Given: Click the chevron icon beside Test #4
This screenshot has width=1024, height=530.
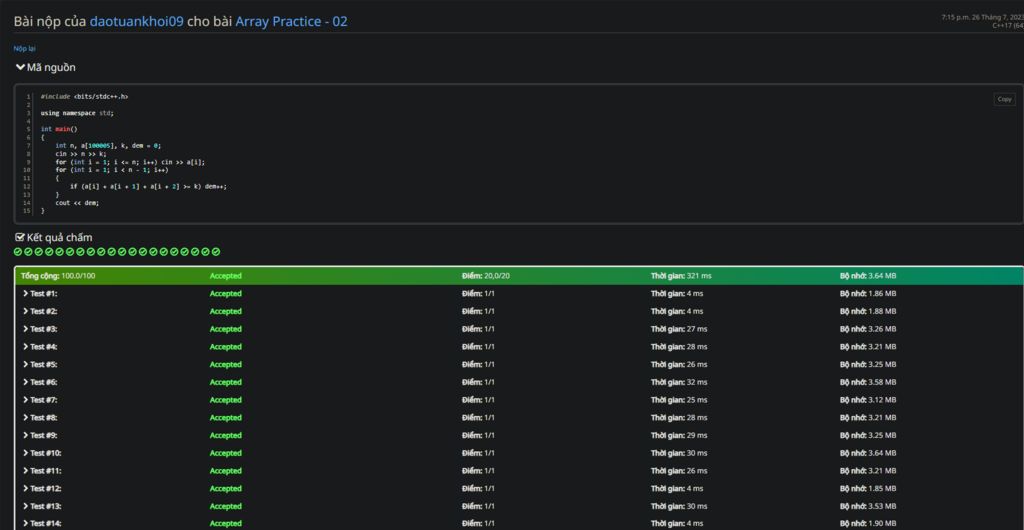Looking at the screenshot, I should (25, 347).
